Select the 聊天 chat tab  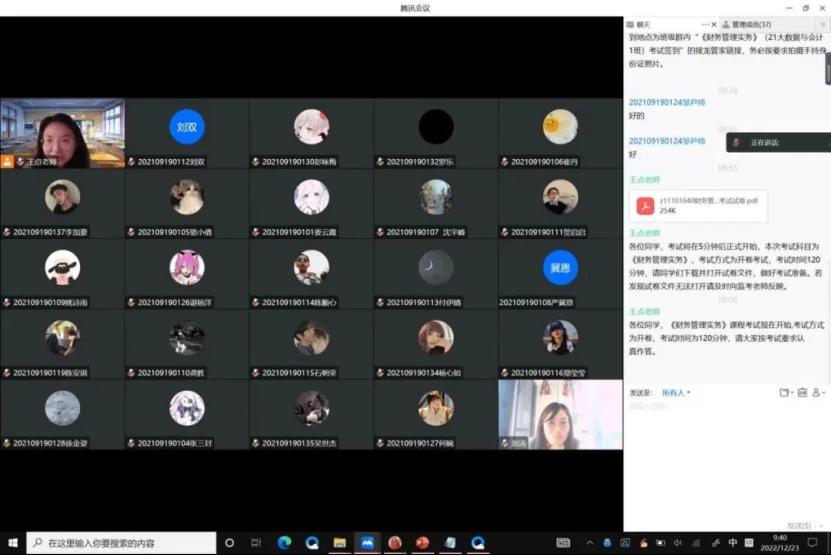(x=642, y=24)
